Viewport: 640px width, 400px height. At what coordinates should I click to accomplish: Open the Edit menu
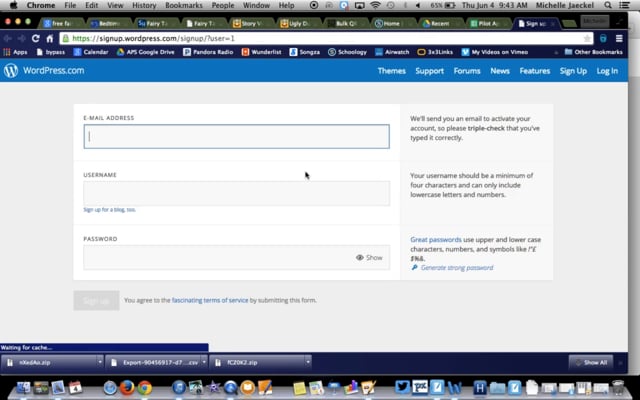tap(91, 5)
